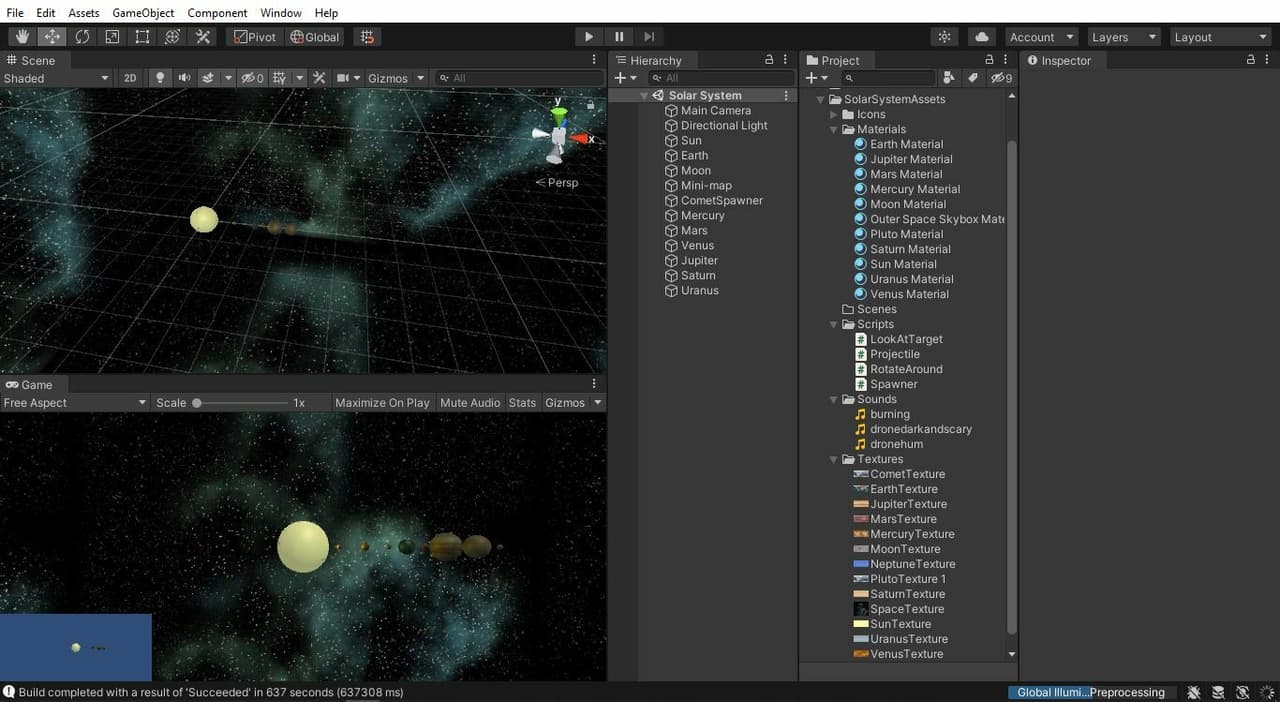The height and width of the screenshot is (702, 1280).
Task: Click the Pause button
Action: pyautogui.click(x=619, y=37)
